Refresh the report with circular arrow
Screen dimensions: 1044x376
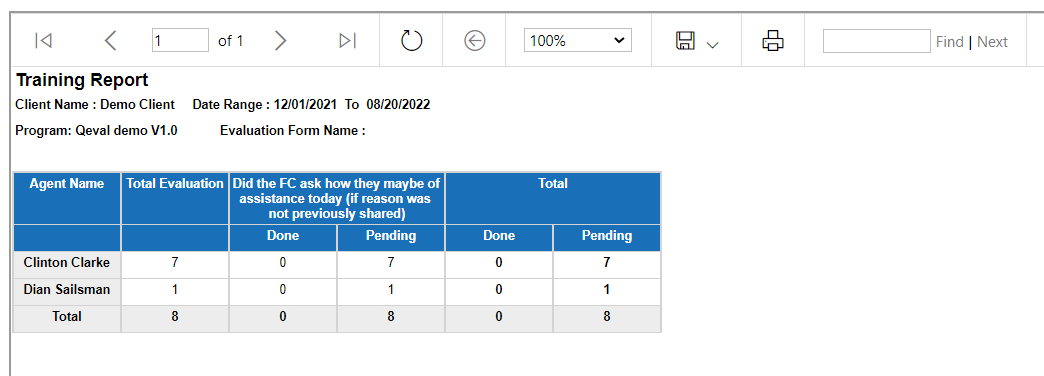(411, 41)
